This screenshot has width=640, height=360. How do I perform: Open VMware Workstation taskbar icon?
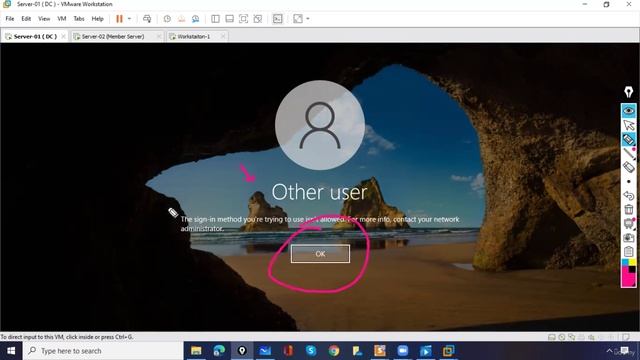click(x=449, y=351)
